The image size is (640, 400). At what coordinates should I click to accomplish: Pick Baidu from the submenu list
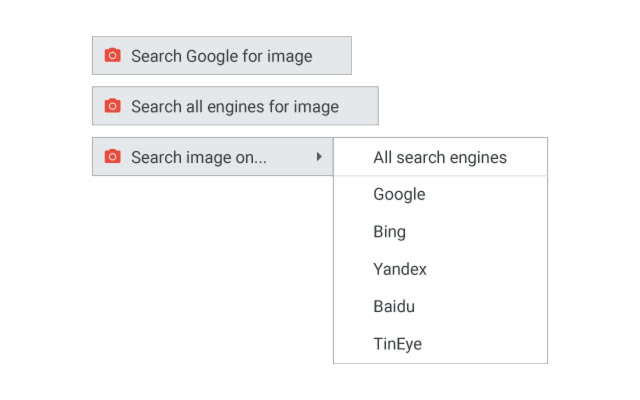tap(394, 306)
